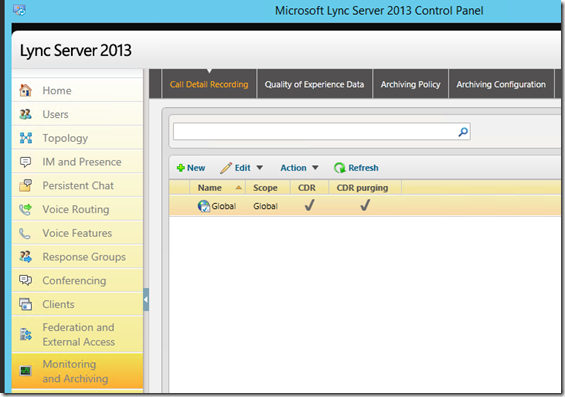This screenshot has height=397, width=565.
Task: Open Voice Features section
Action: coord(77,233)
